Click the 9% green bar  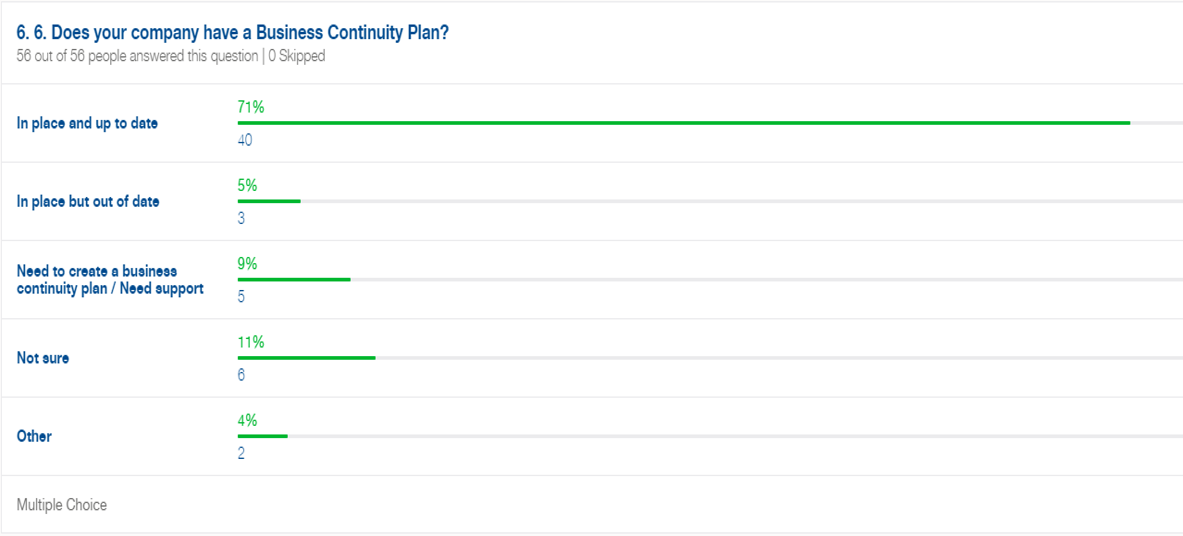[294, 279]
